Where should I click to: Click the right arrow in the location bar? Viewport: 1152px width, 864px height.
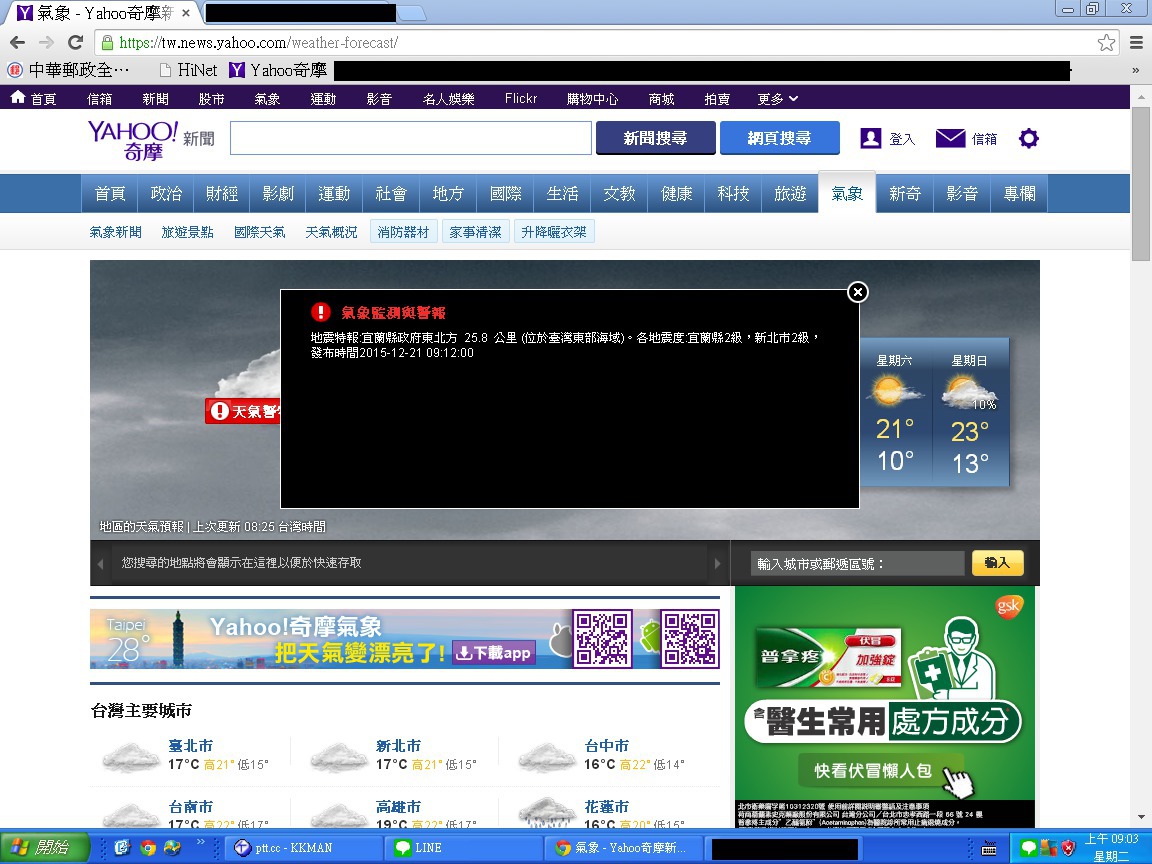tap(718, 564)
